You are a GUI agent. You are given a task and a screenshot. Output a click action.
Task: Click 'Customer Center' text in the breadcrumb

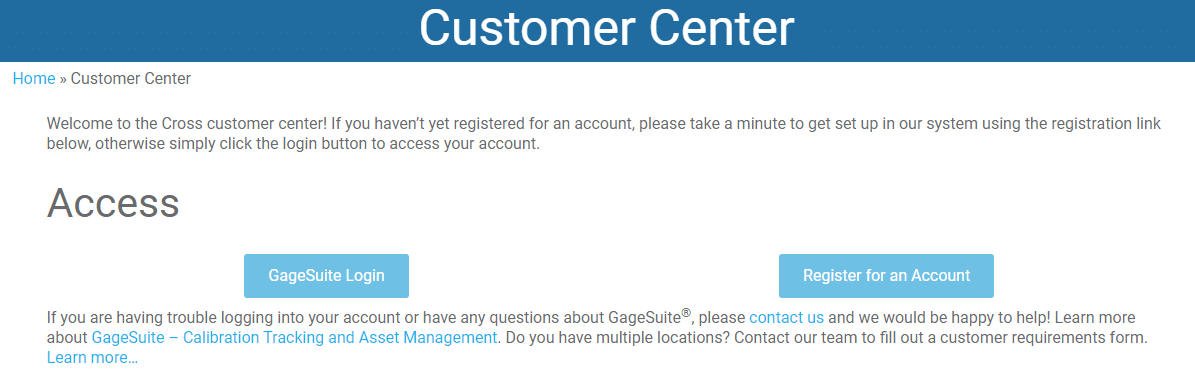click(131, 78)
